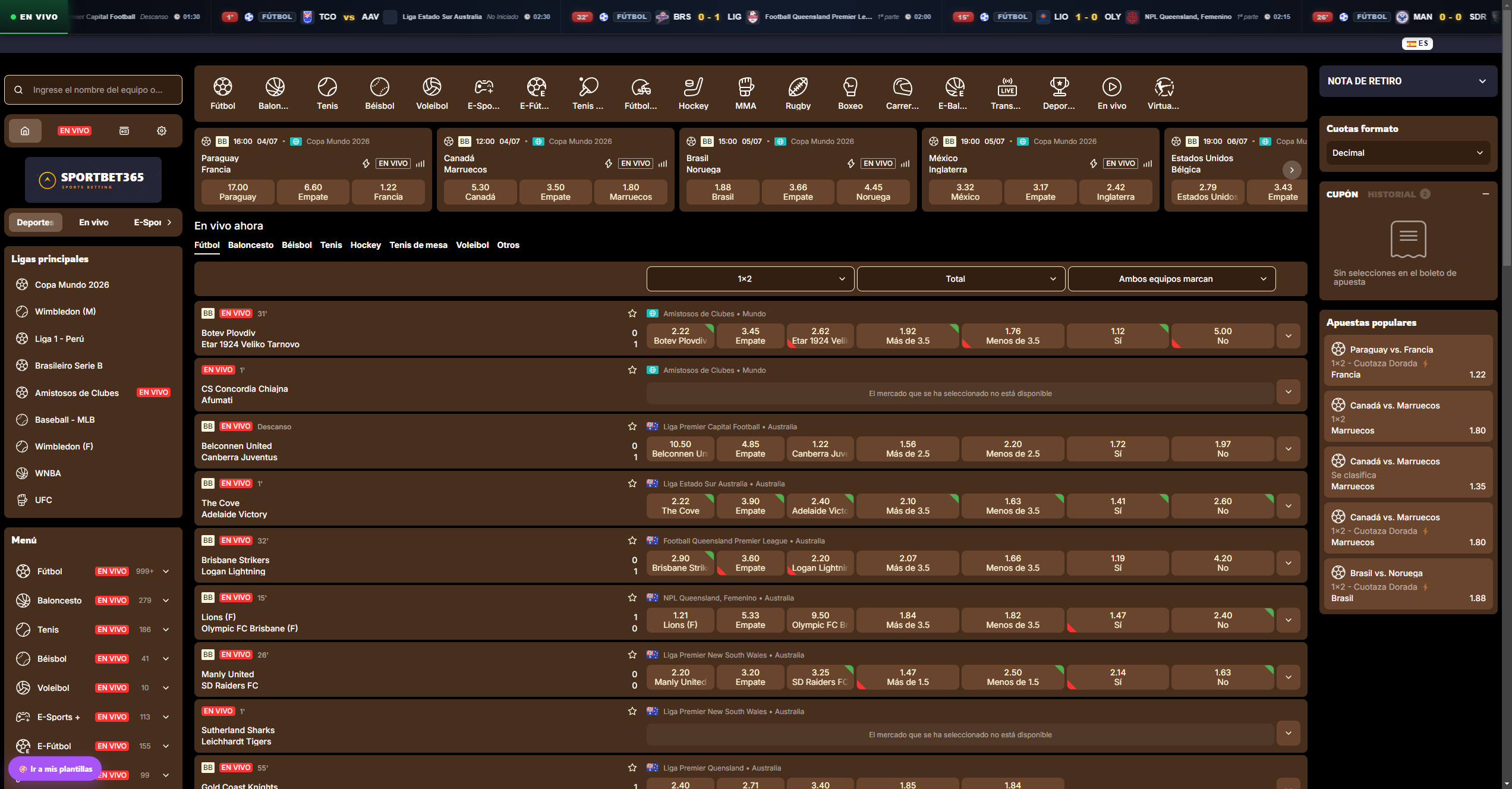1512x789 pixels.
Task: Open the stats bars icon on México Inglaterra card
Action: coord(1148,164)
